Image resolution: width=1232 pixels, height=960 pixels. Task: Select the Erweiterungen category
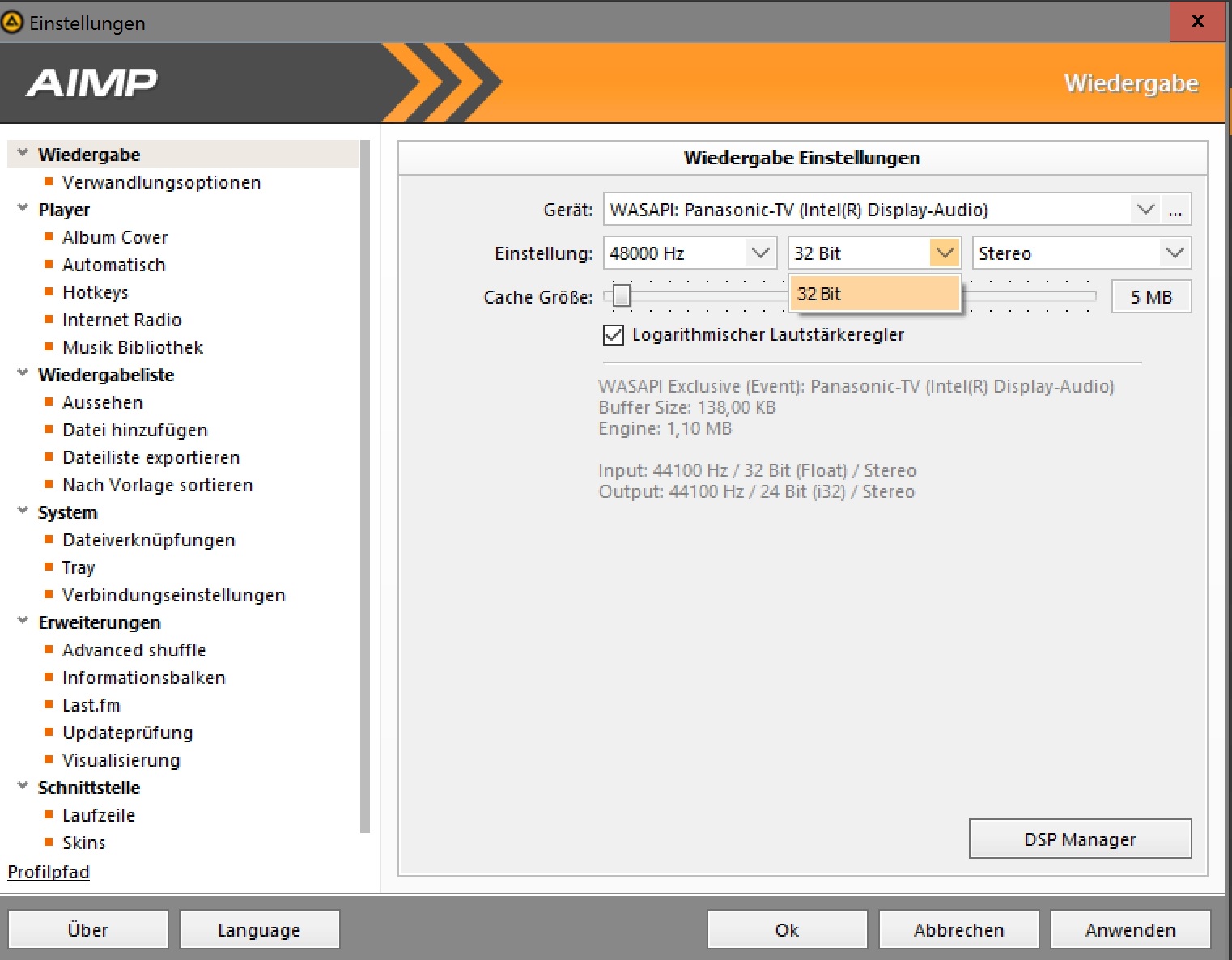click(100, 622)
